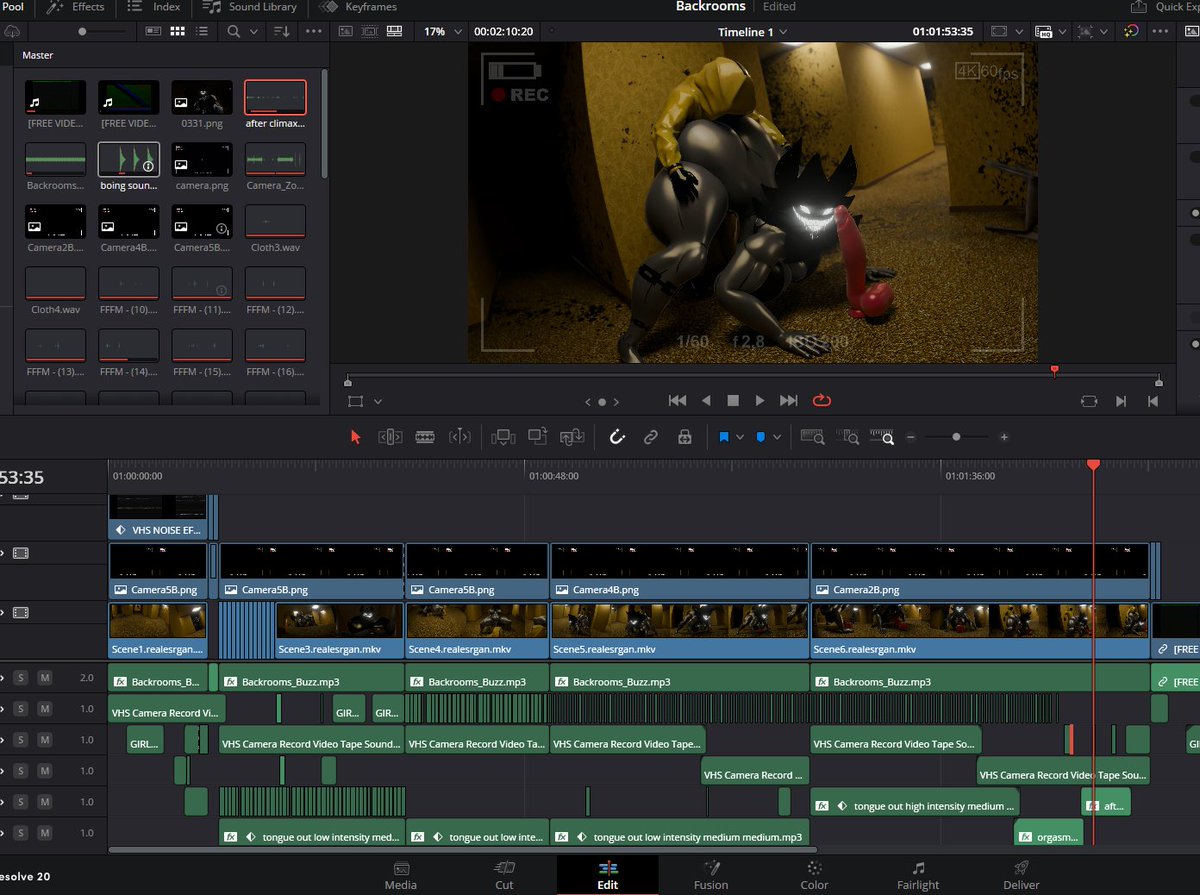
Task: Click the Replace Clip icon
Action: (x=572, y=437)
